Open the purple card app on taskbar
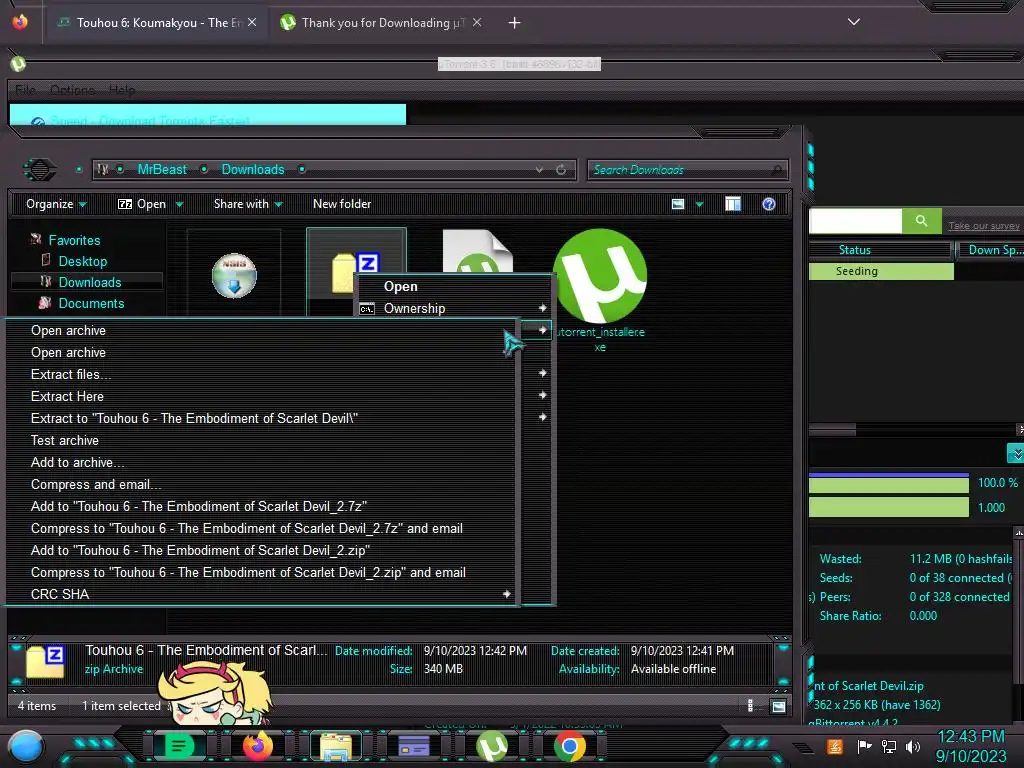 pos(414,746)
